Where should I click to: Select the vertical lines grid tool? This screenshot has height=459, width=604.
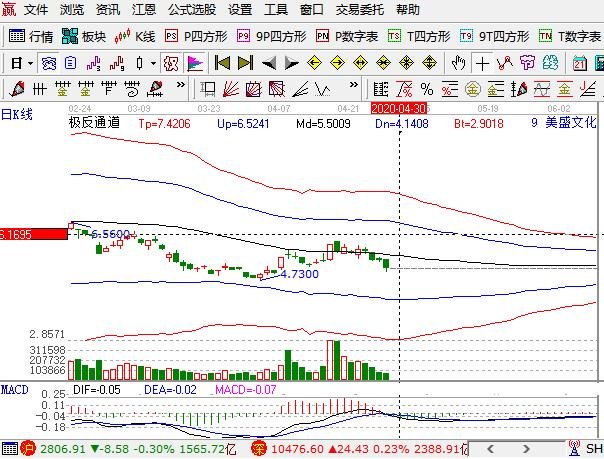pos(39,89)
